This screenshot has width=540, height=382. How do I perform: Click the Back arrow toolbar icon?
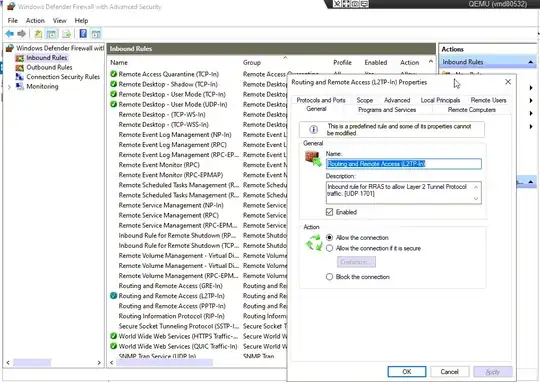(x=10, y=34)
